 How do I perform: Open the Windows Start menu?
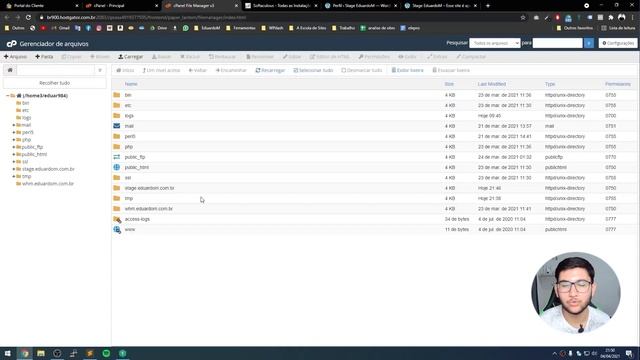[8, 353]
